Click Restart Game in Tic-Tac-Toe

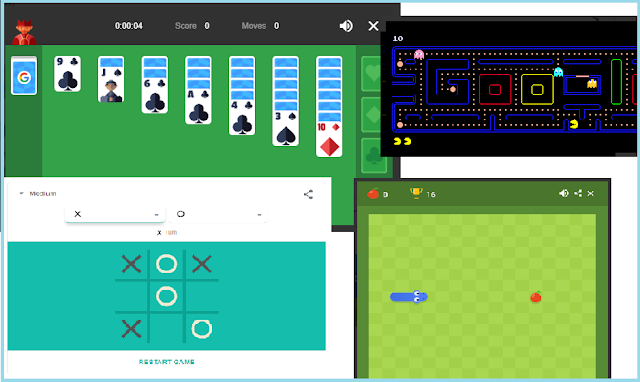167,362
